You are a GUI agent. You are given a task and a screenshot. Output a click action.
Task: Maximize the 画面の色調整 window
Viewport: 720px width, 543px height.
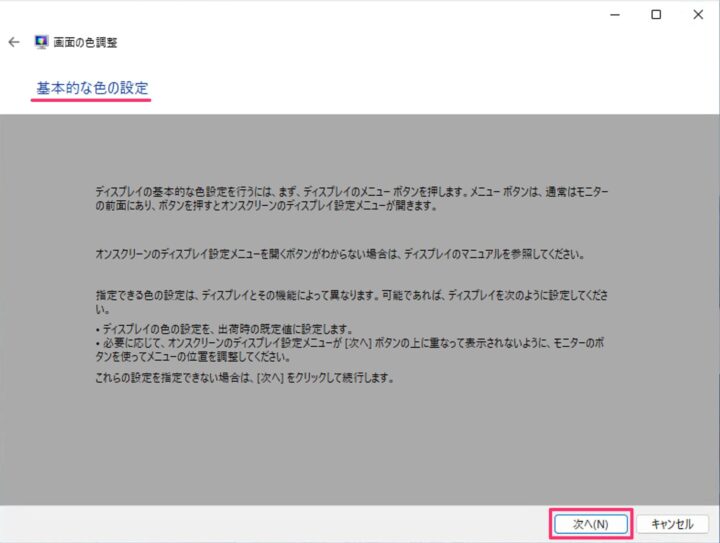point(656,15)
